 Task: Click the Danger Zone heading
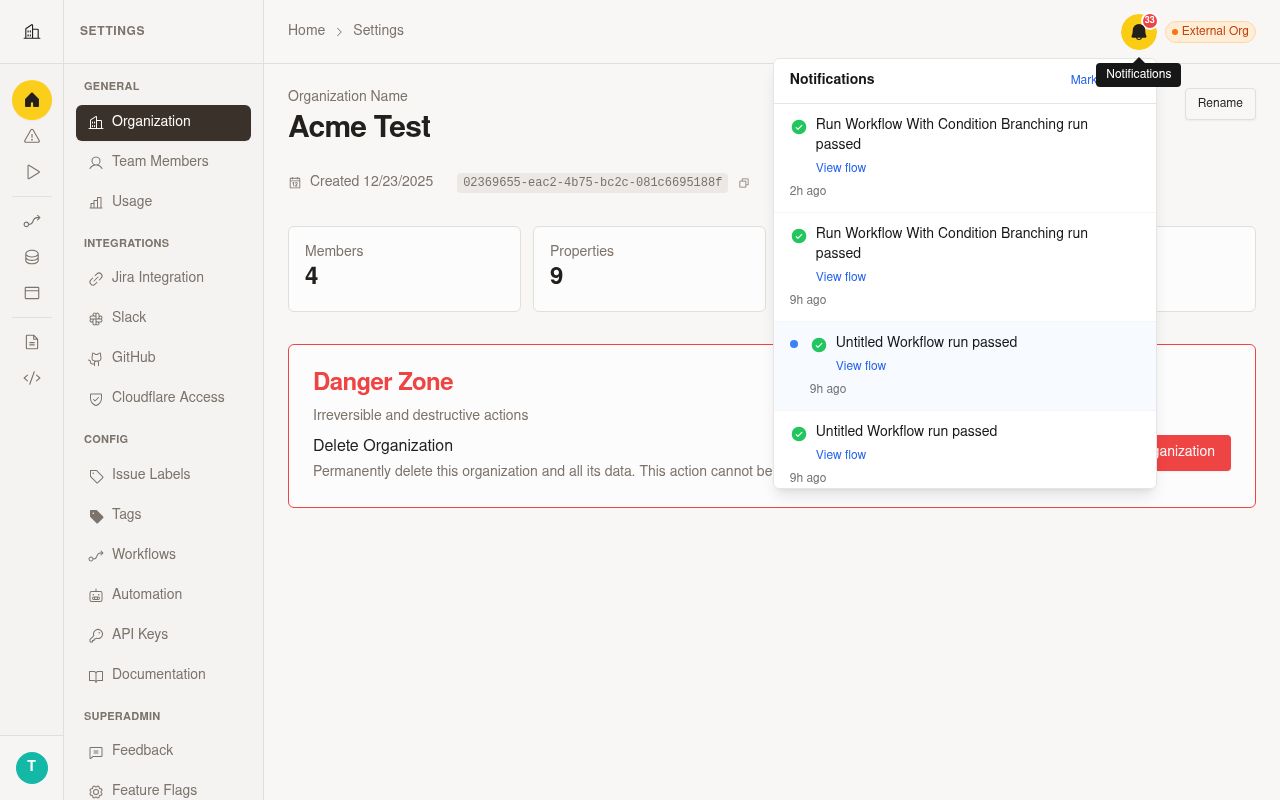pos(383,382)
